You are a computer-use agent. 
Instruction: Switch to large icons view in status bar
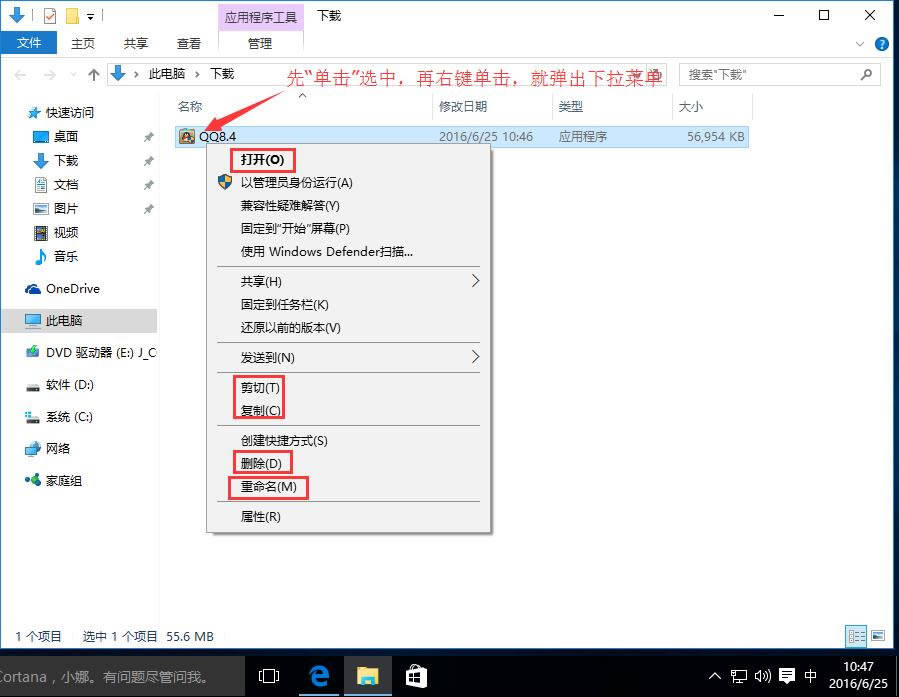coord(877,636)
